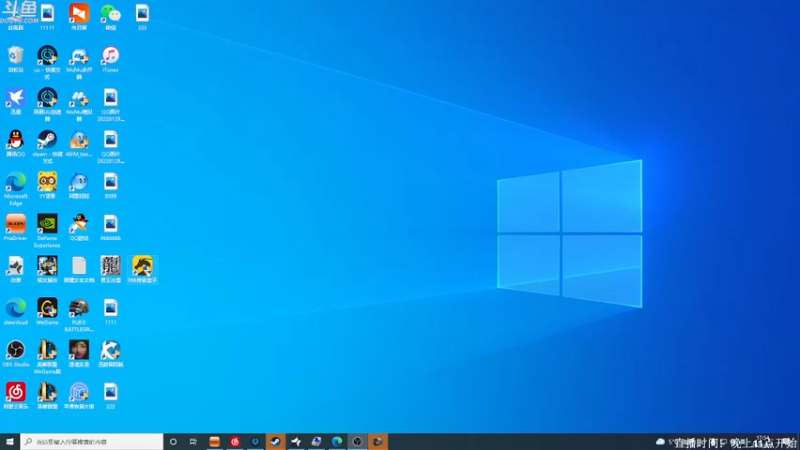Switch to Steam in the taskbar

(x=276, y=441)
